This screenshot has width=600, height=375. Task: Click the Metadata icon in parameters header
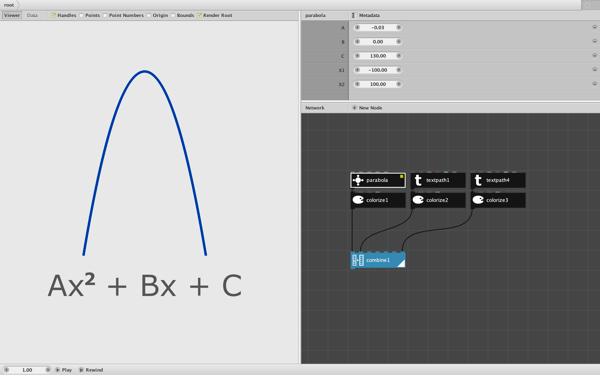[x=353, y=15]
